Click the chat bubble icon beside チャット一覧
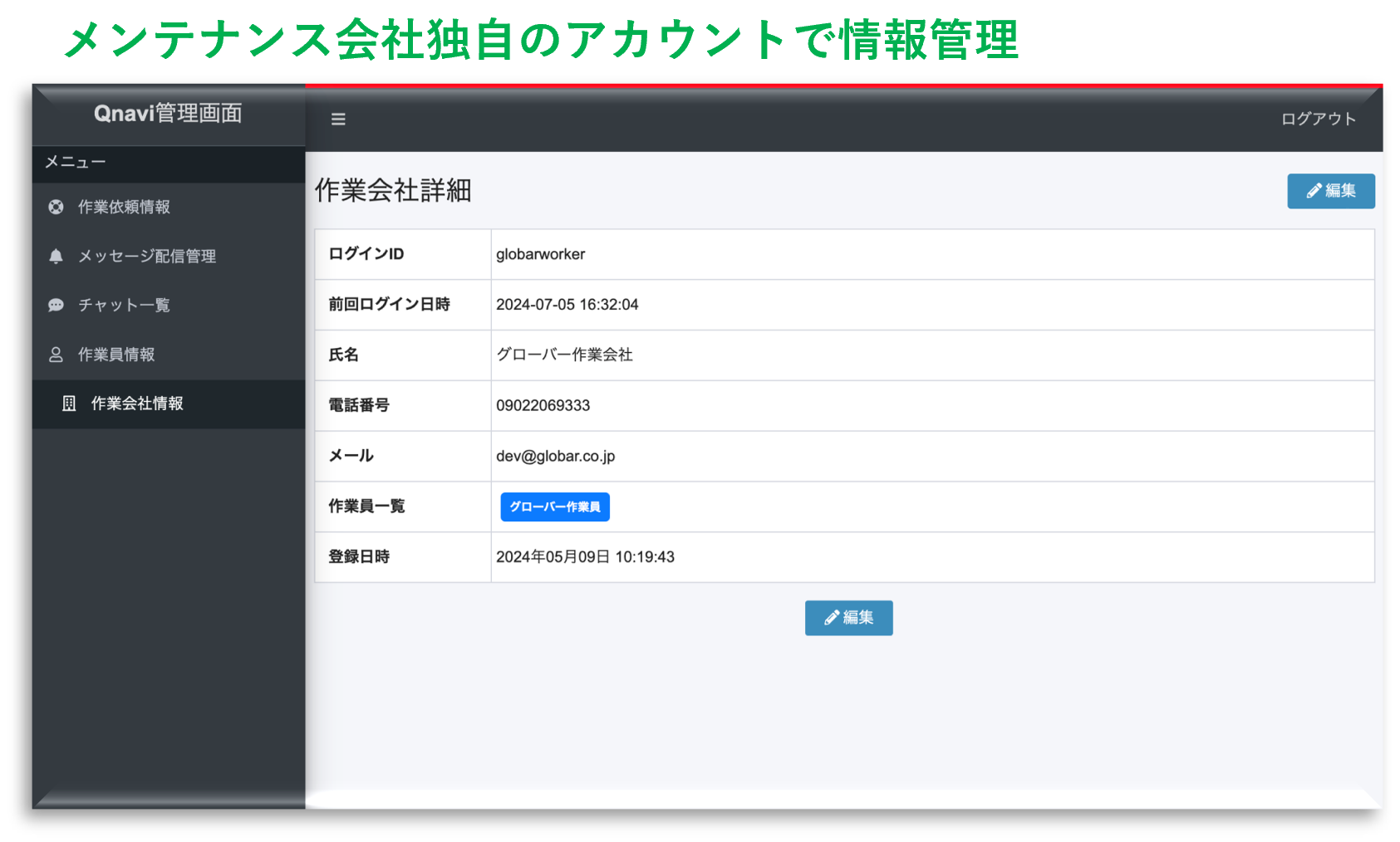1400x842 pixels. (56, 306)
